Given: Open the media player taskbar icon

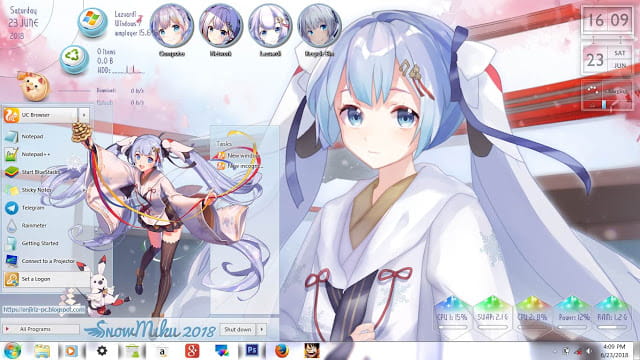Looking at the screenshot, I should (x=71, y=351).
